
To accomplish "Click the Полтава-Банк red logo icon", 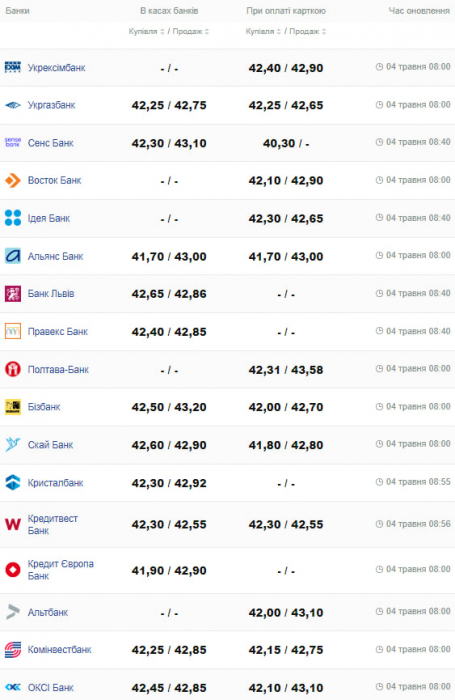I will coord(13,369).
